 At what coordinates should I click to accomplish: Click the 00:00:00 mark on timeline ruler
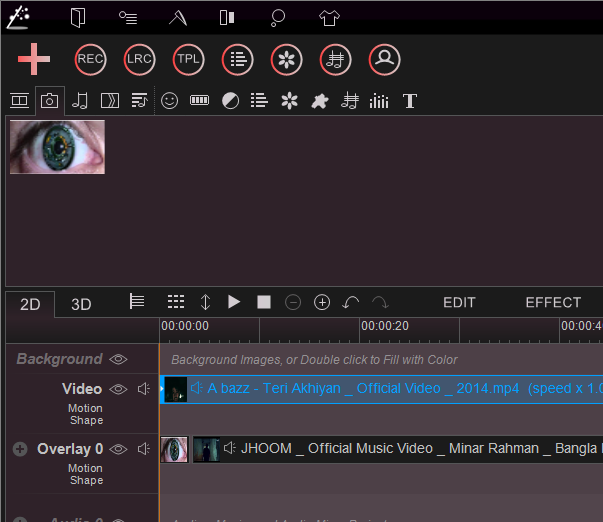tap(185, 326)
